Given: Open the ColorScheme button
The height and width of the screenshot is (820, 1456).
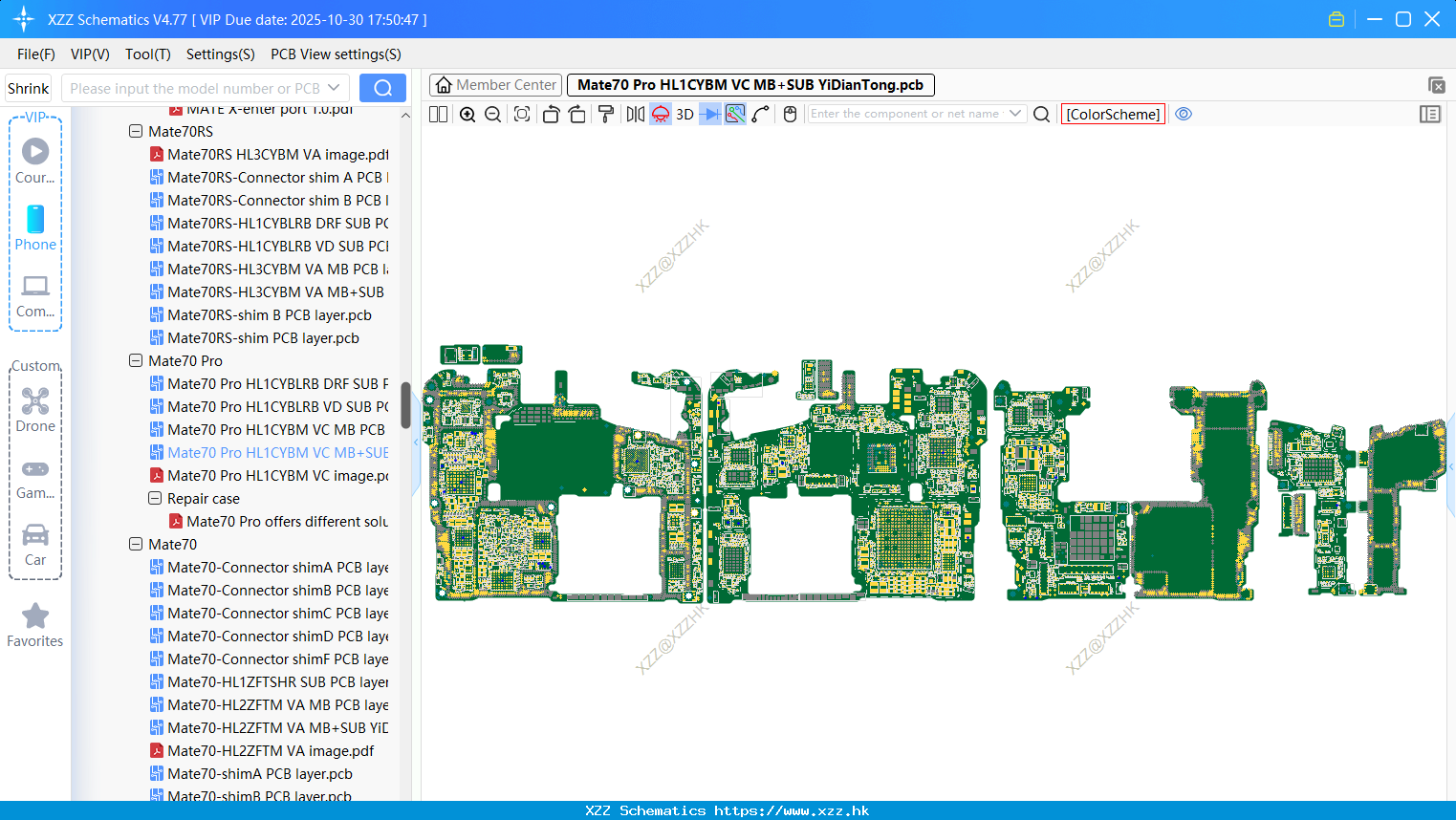Looking at the screenshot, I should [1113, 114].
